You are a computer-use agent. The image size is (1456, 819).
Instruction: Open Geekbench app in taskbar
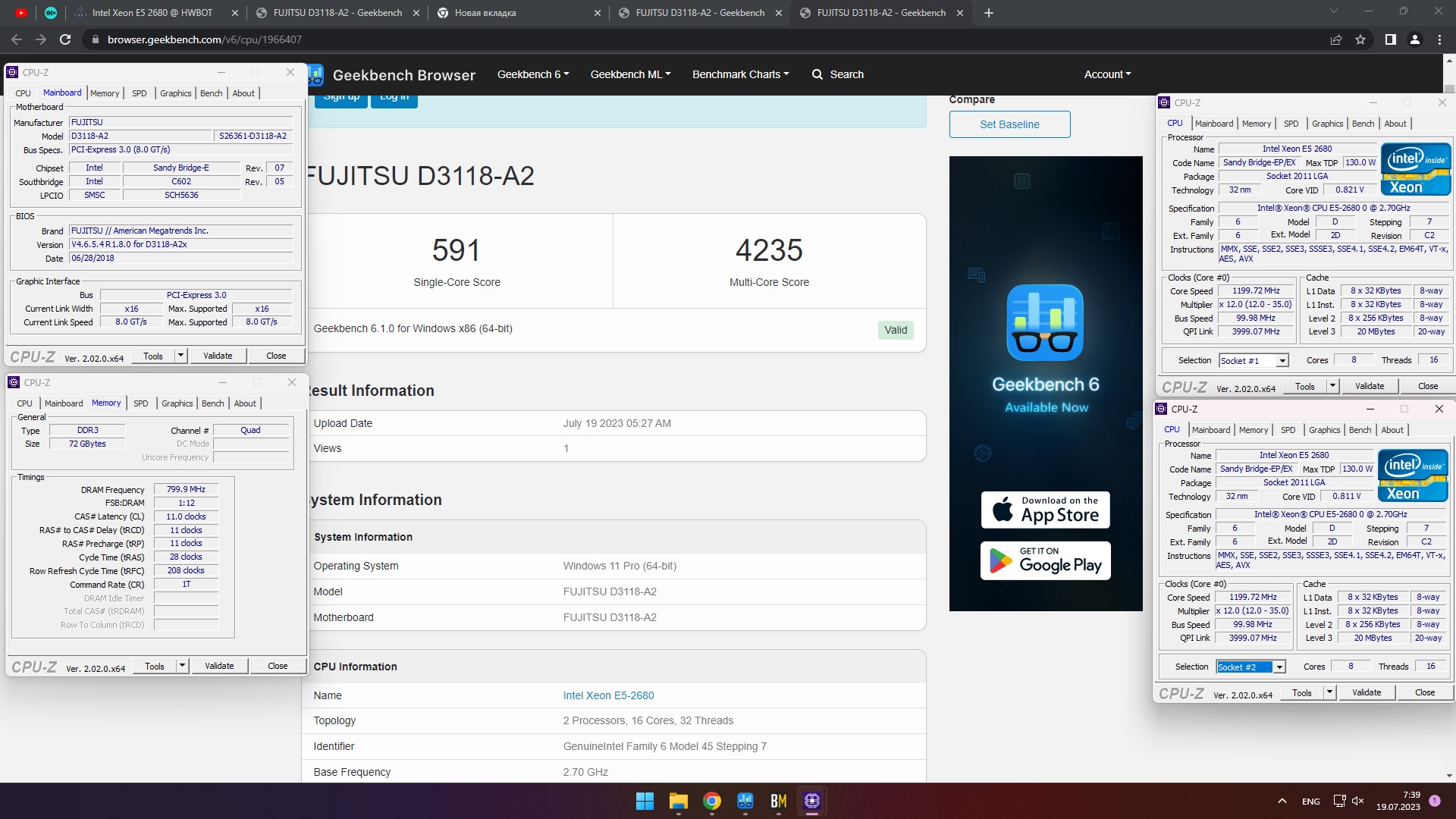point(745,801)
